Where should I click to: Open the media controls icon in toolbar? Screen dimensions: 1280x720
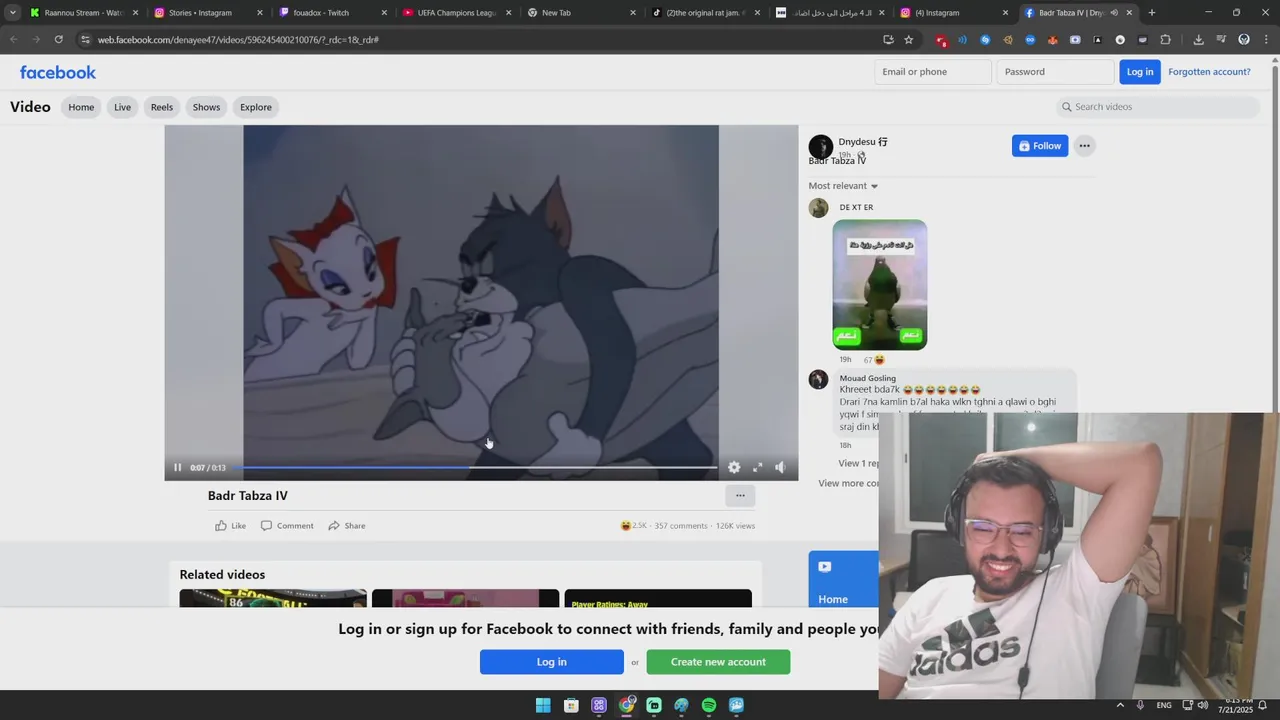click(1221, 40)
